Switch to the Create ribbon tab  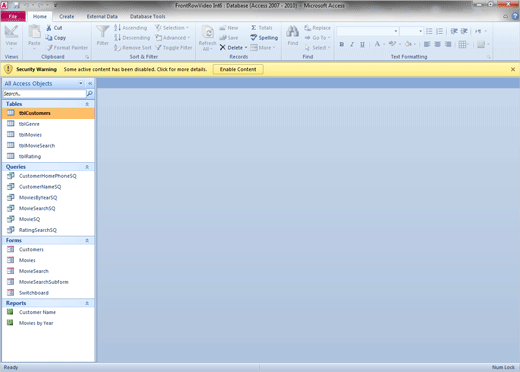tap(67, 16)
